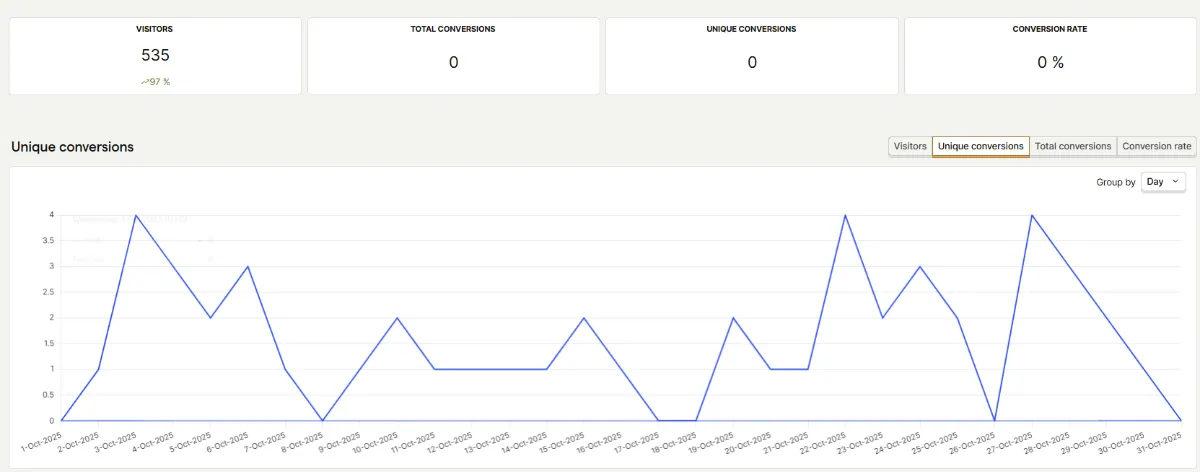The image size is (1200, 472).
Task: Switch to the Total conversions tab
Action: [1072, 146]
